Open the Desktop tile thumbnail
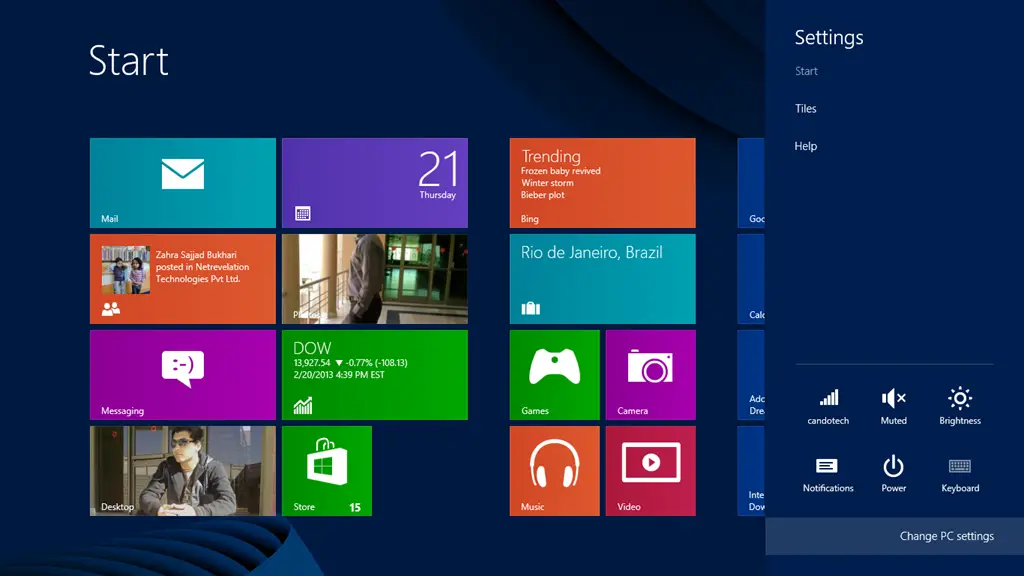1024x576 pixels. [x=182, y=470]
